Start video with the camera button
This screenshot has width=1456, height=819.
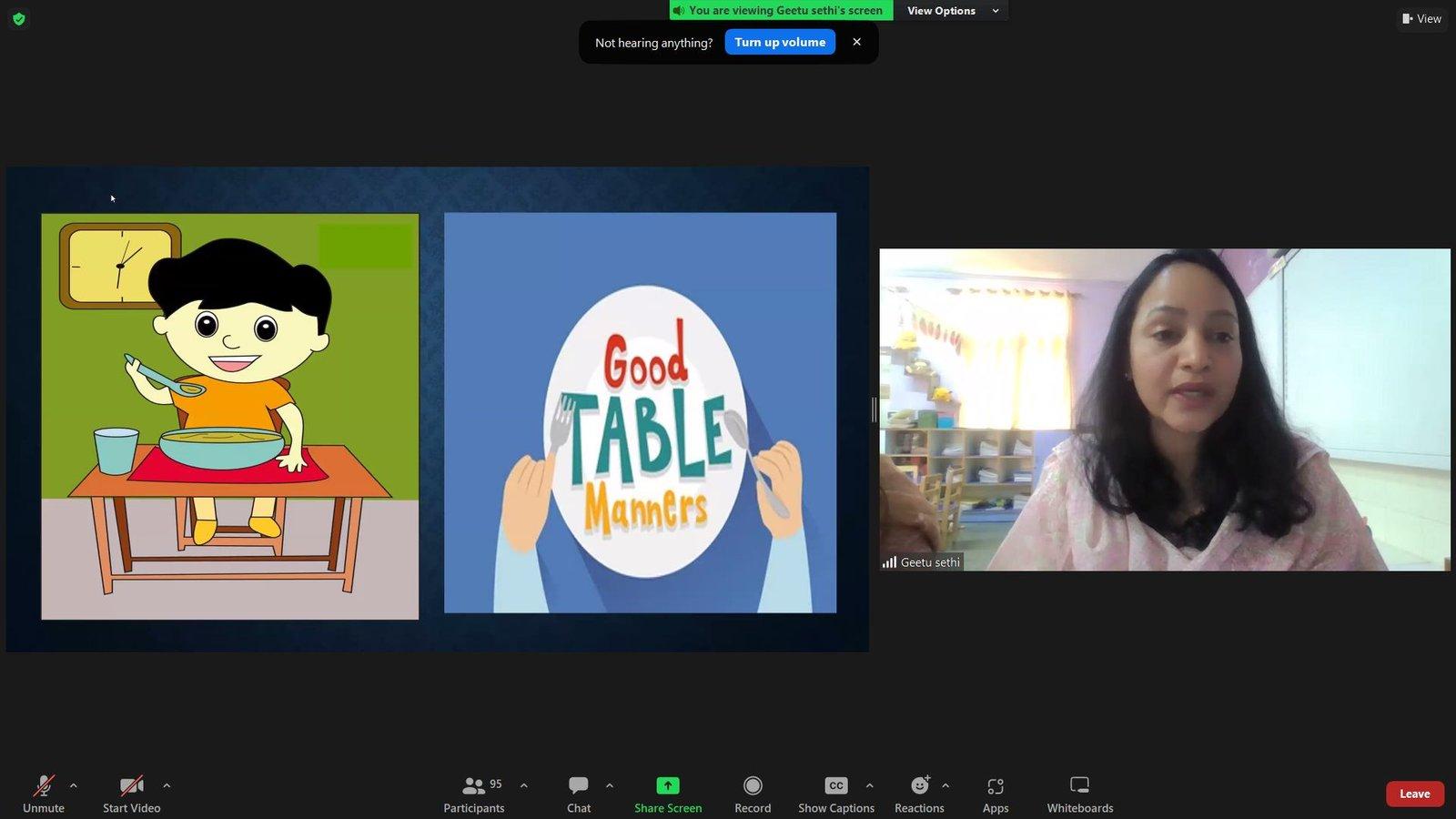[131, 794]
